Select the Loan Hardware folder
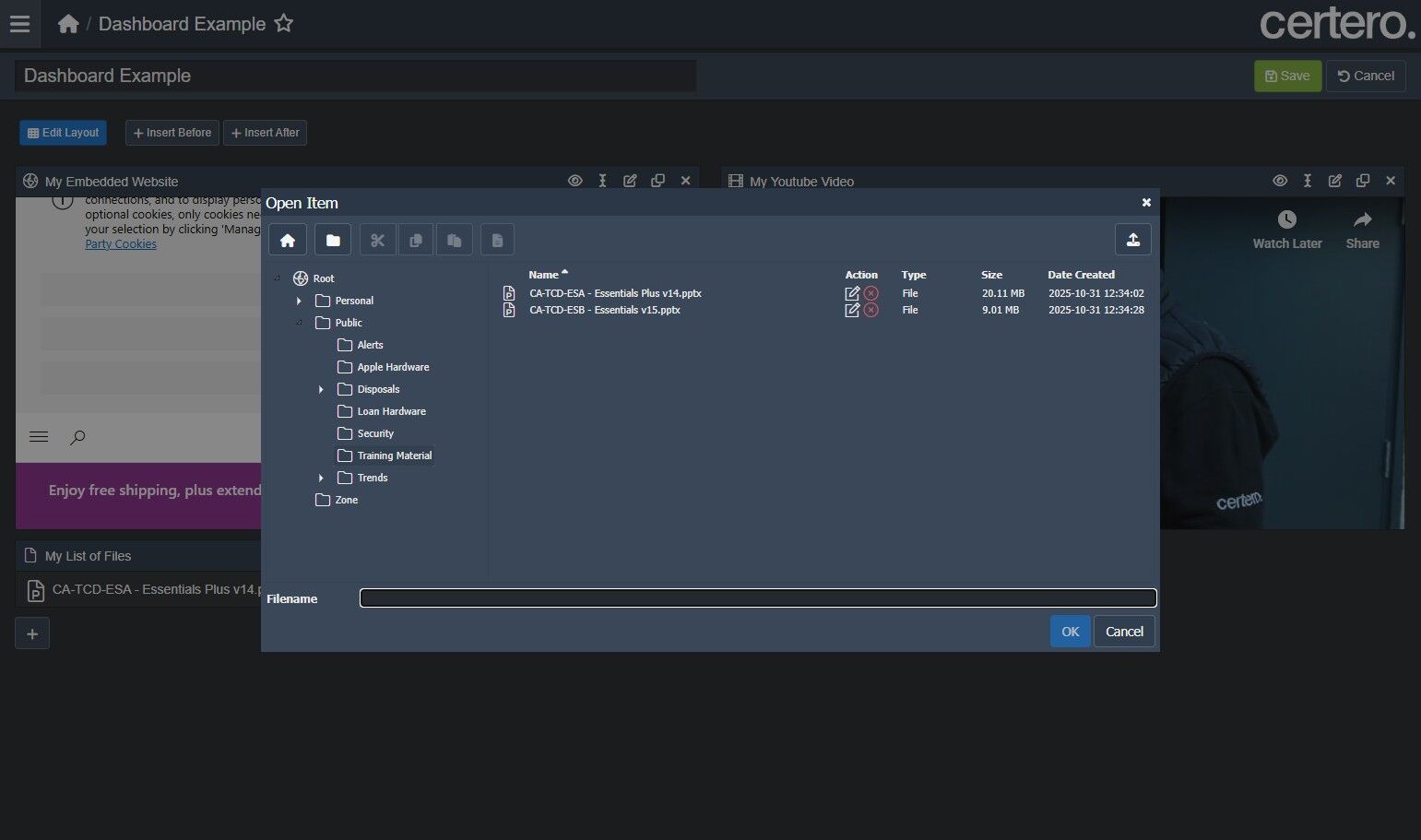Screen dimensions: 1421x840 click(391, 411)
